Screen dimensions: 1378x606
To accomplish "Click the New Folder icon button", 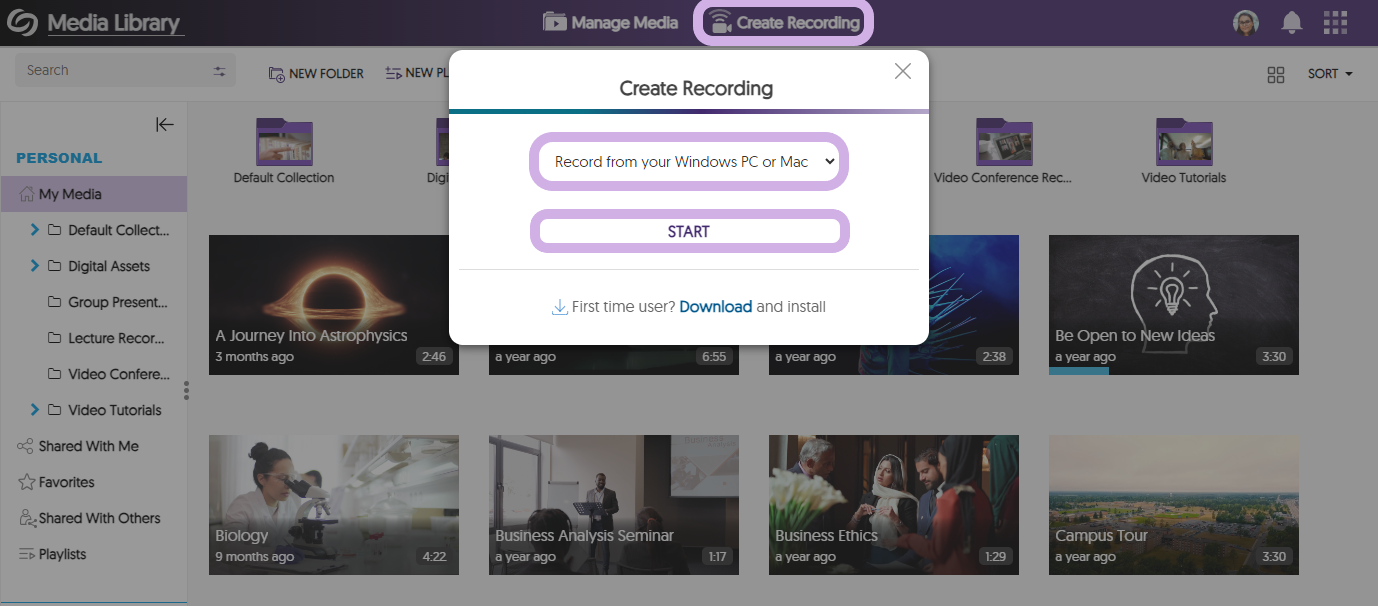I will coord(277,73).
